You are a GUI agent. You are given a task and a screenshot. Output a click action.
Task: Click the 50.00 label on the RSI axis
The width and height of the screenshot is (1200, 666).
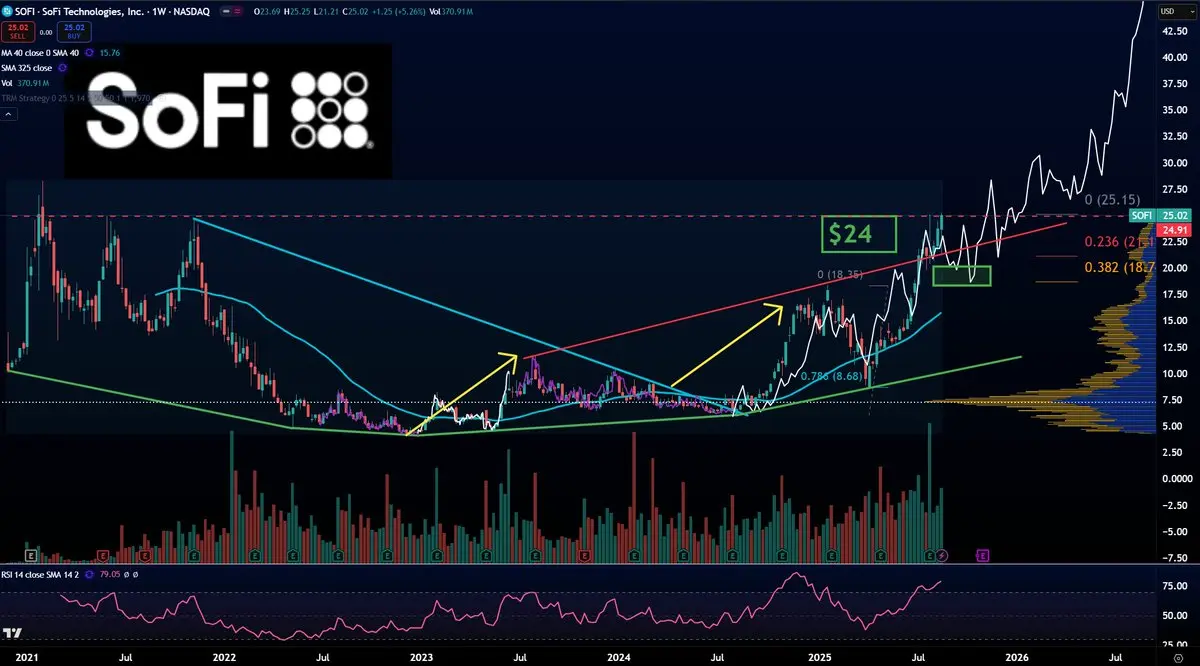pos(1174,616)
